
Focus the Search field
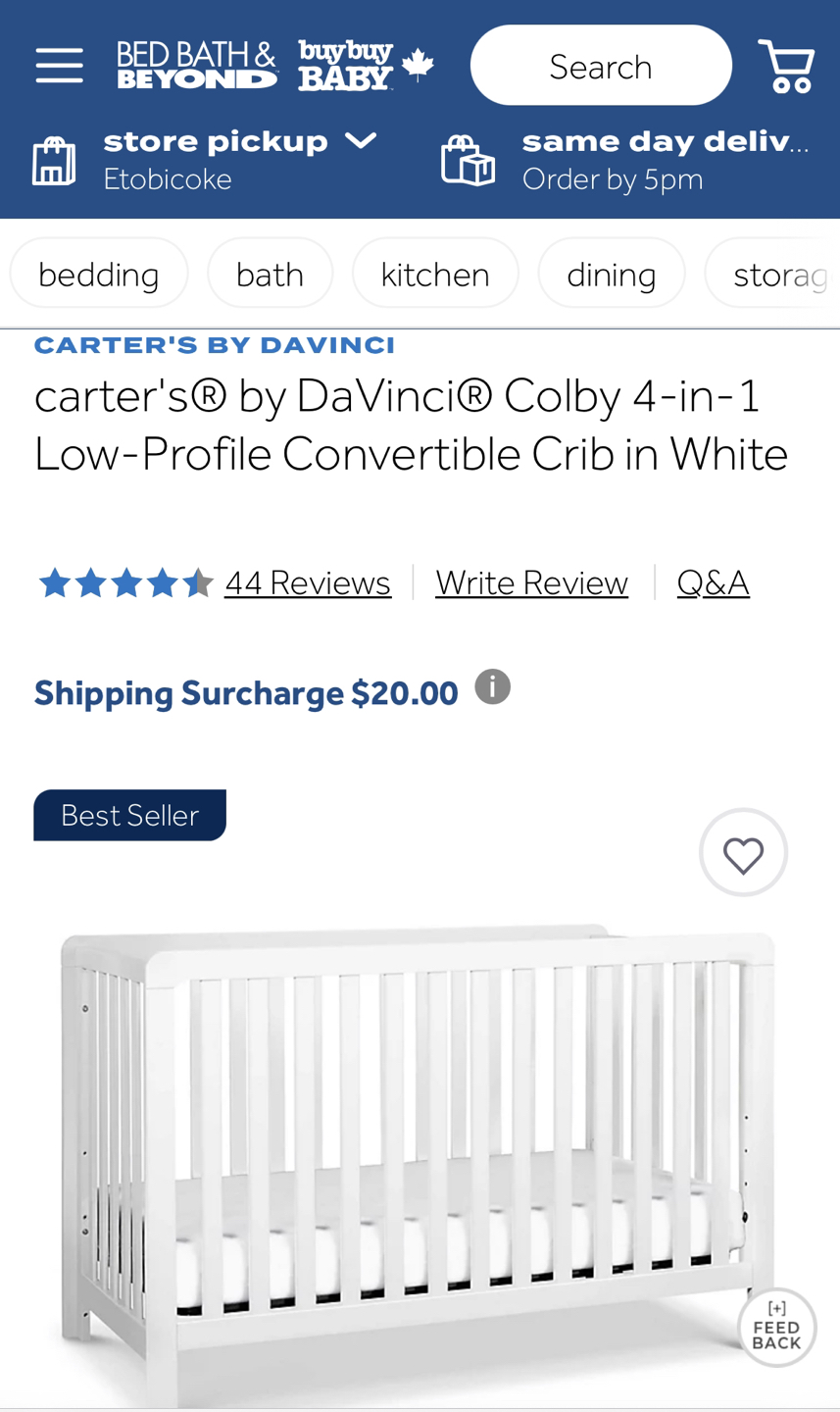601,66
